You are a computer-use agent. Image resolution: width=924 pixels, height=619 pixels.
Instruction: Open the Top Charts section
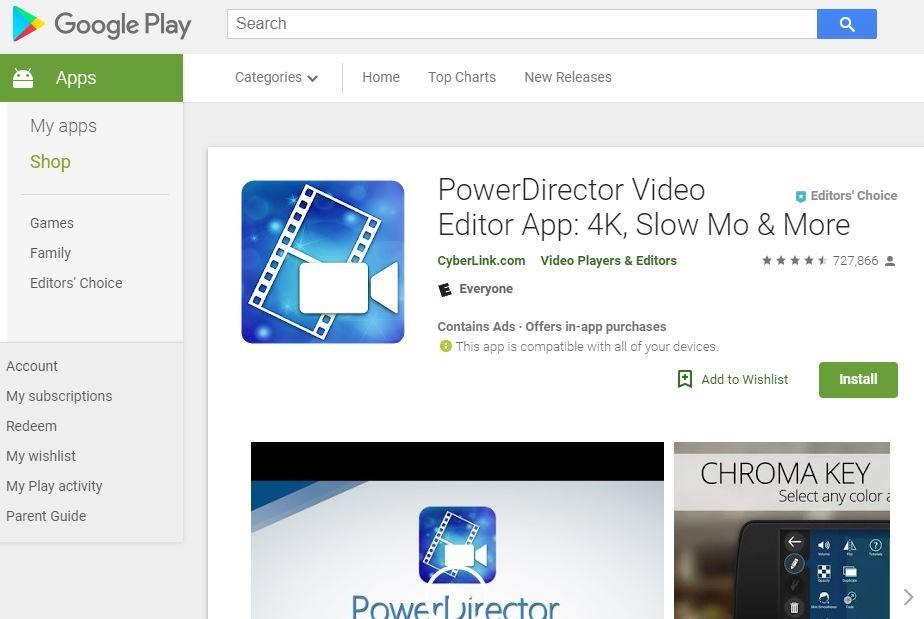(461, 77)
